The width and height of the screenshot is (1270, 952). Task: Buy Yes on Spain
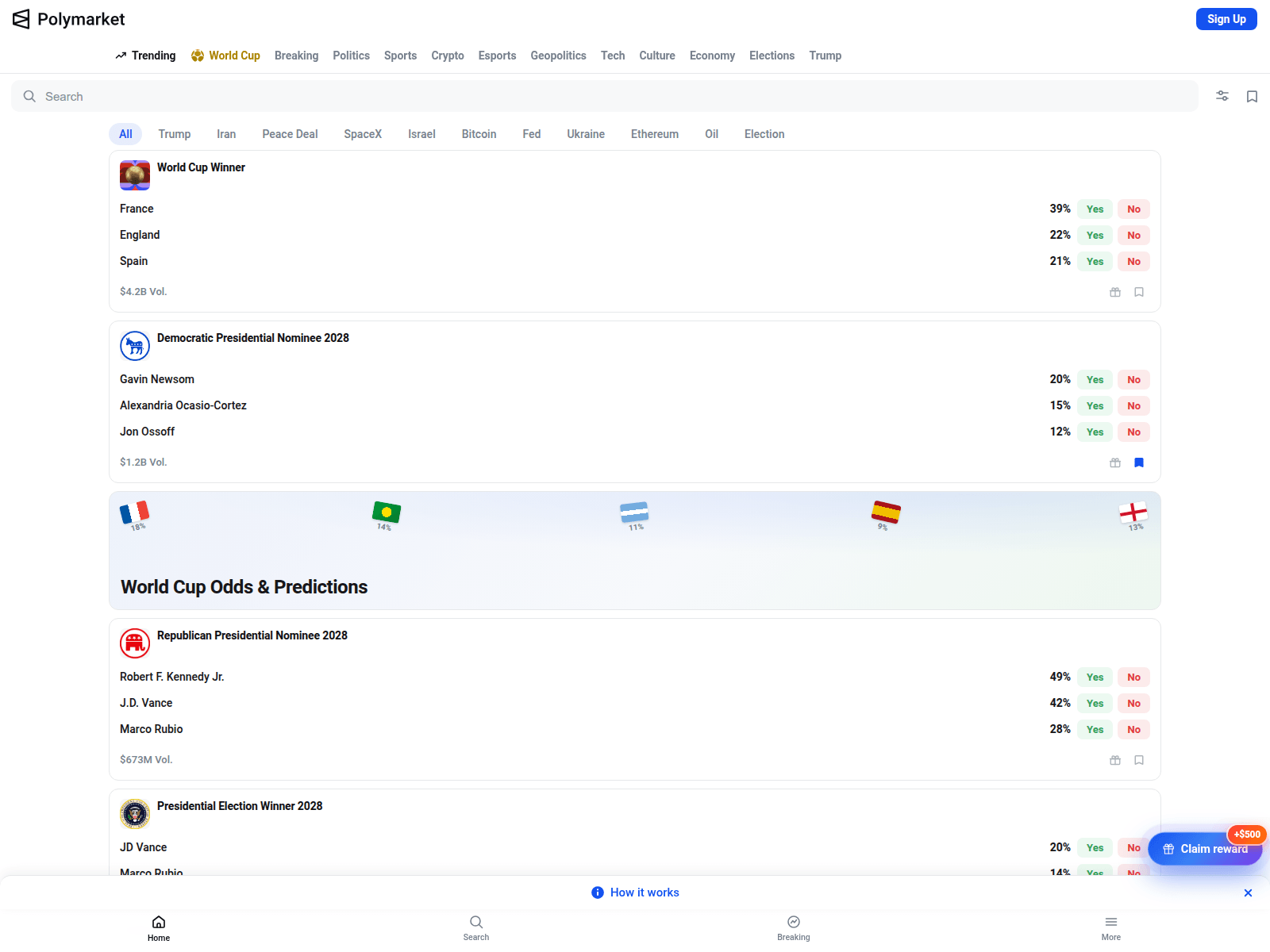click(1095, 262)
